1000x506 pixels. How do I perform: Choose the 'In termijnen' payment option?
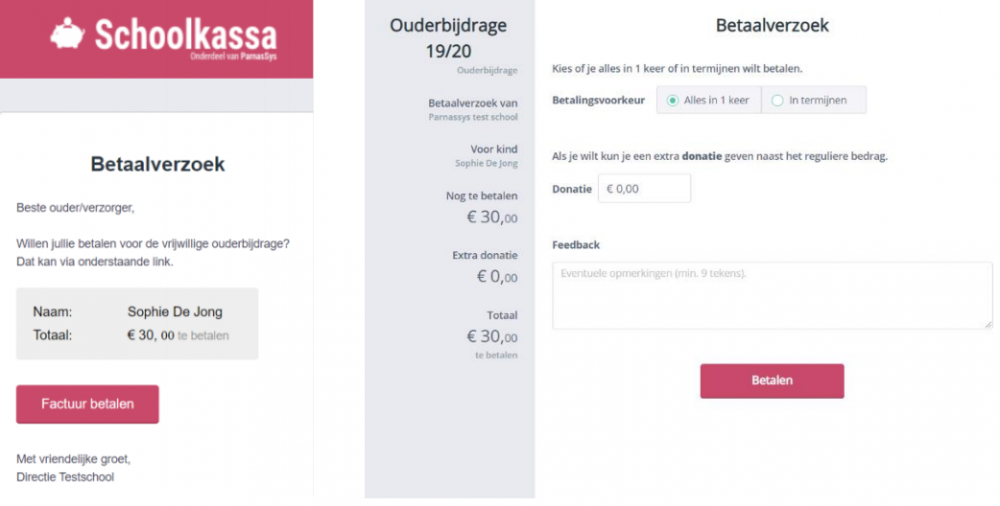pyautogui.click(x=778, y=100)
